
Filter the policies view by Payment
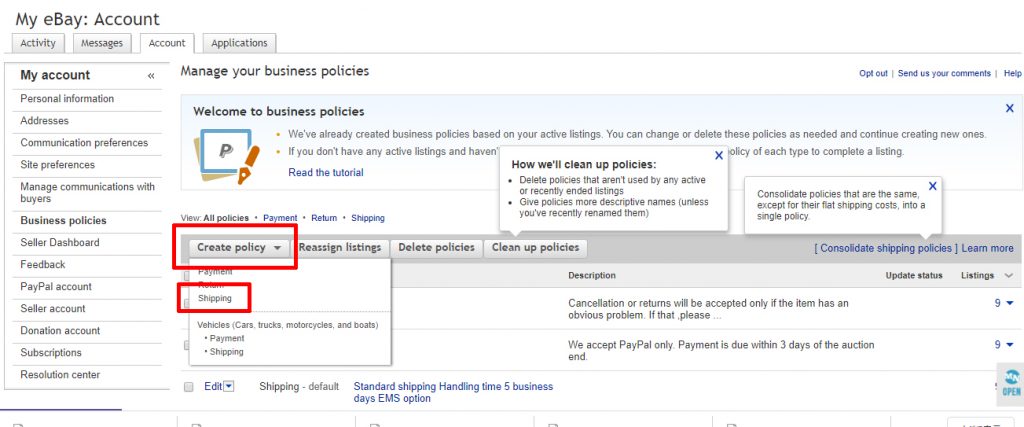coord(280,218)
